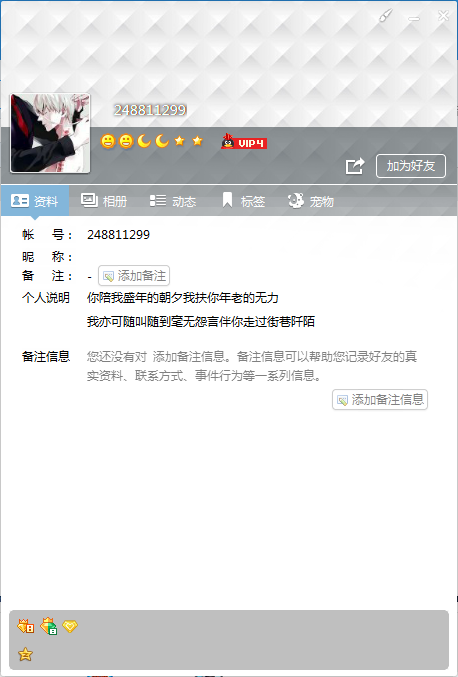
Task: Click the 添加备注 button
Action: click(x=134, y=275)
